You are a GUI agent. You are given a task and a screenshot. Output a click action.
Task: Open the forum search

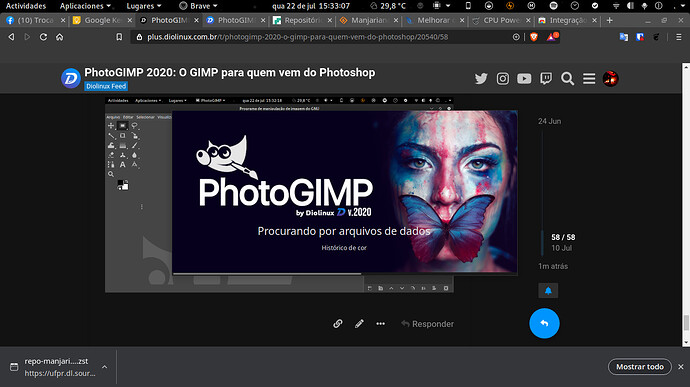(x=567, y=78)
